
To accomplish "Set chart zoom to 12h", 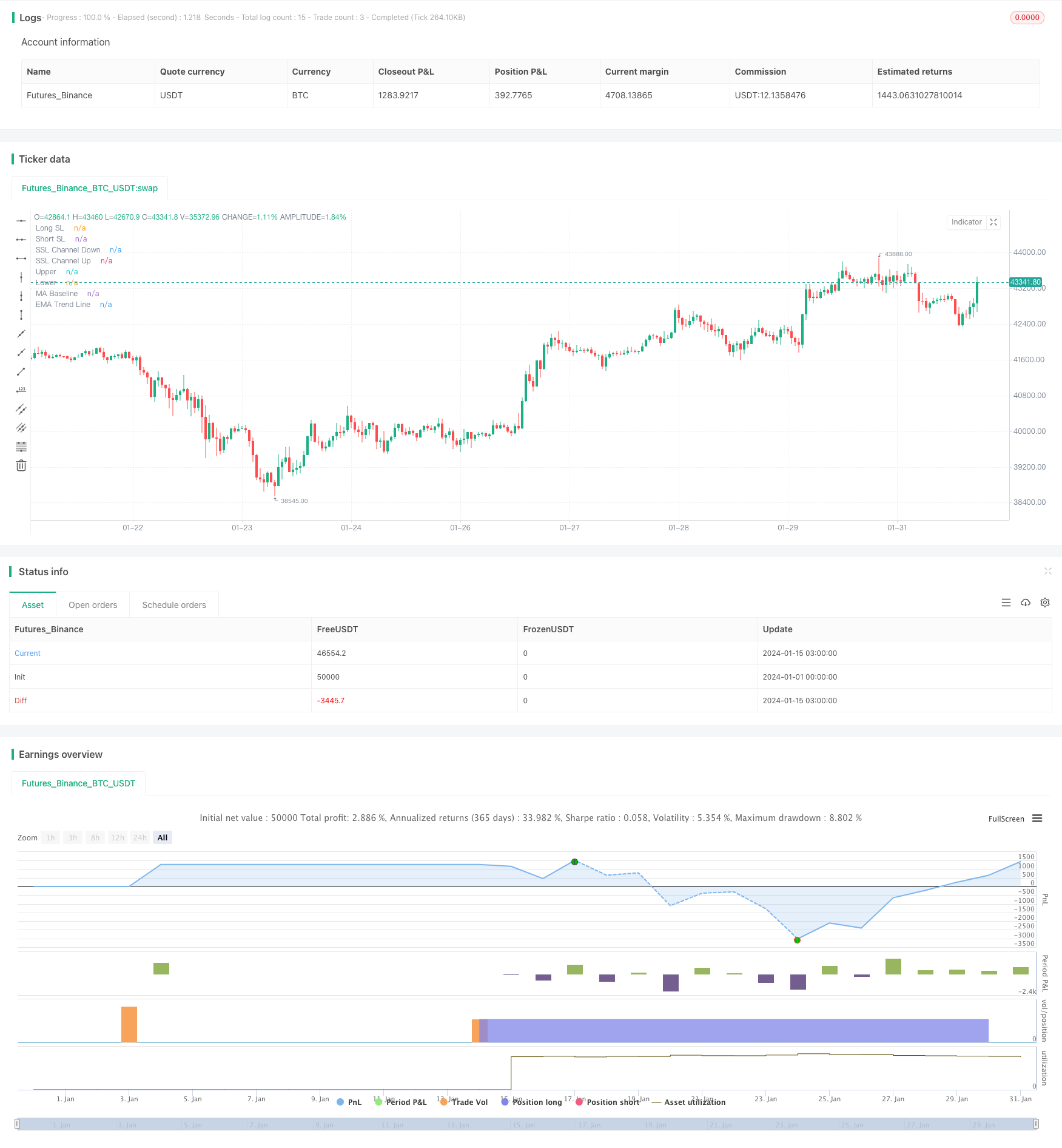I will pyautogui.click(x=118, y=838).
